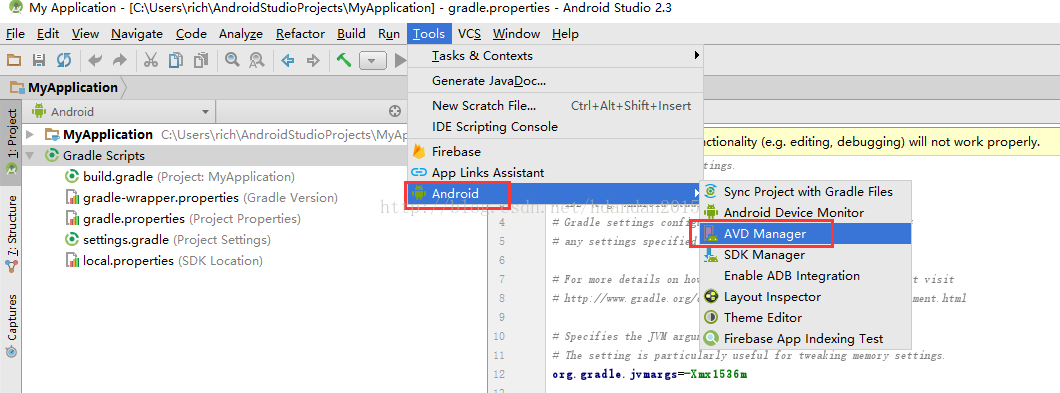Launch Android Device Monitor from submenu
This screenshot has width=1060, height=393.
click(x=806, y=212)
